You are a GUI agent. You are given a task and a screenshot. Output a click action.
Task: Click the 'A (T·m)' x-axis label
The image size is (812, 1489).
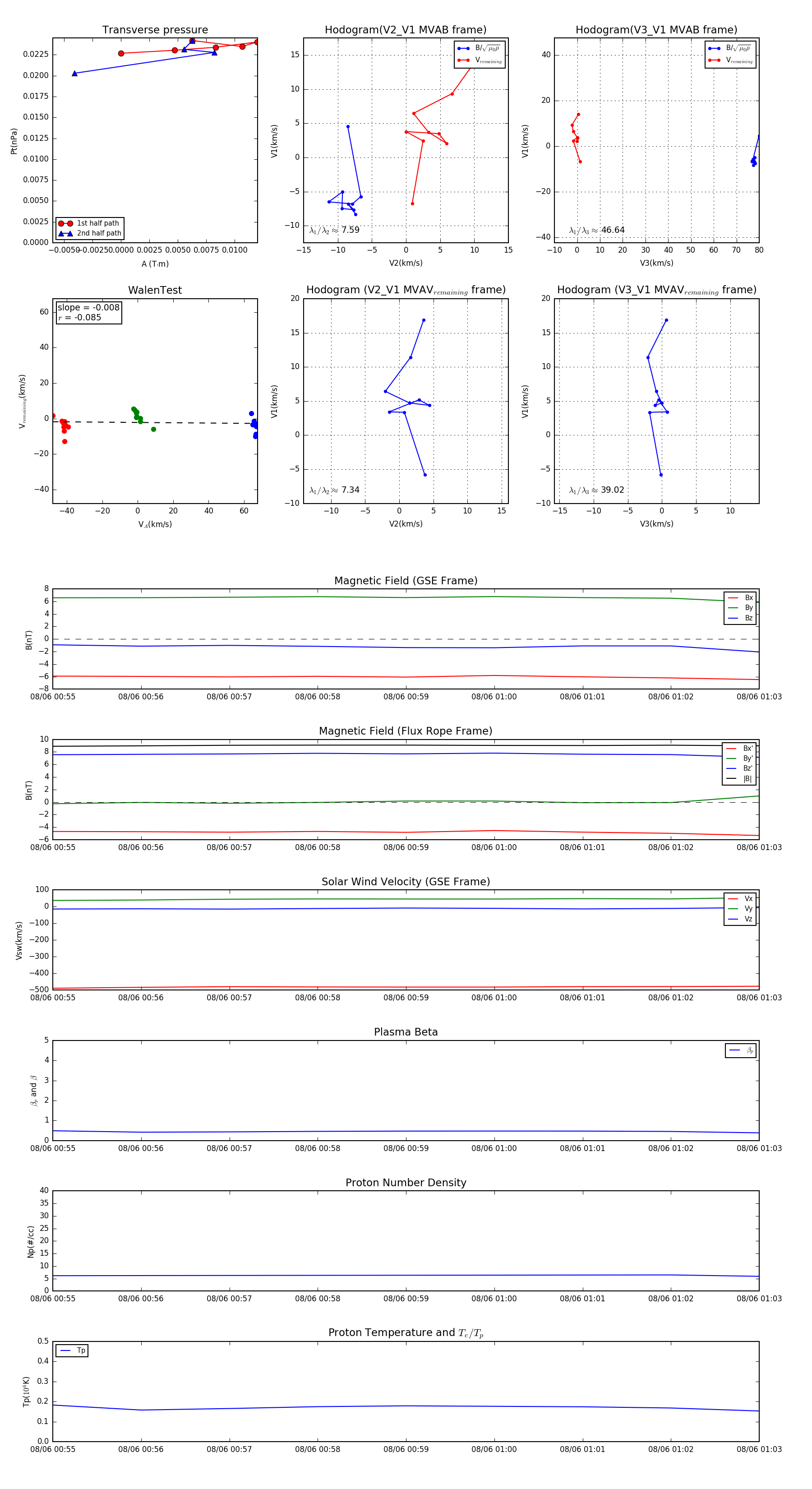point(155,264)
